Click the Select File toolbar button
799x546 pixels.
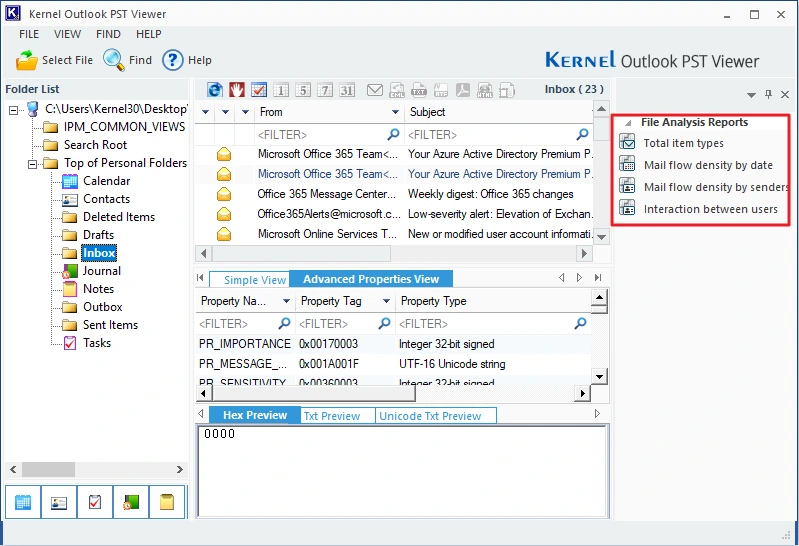[x=54, y=60]
